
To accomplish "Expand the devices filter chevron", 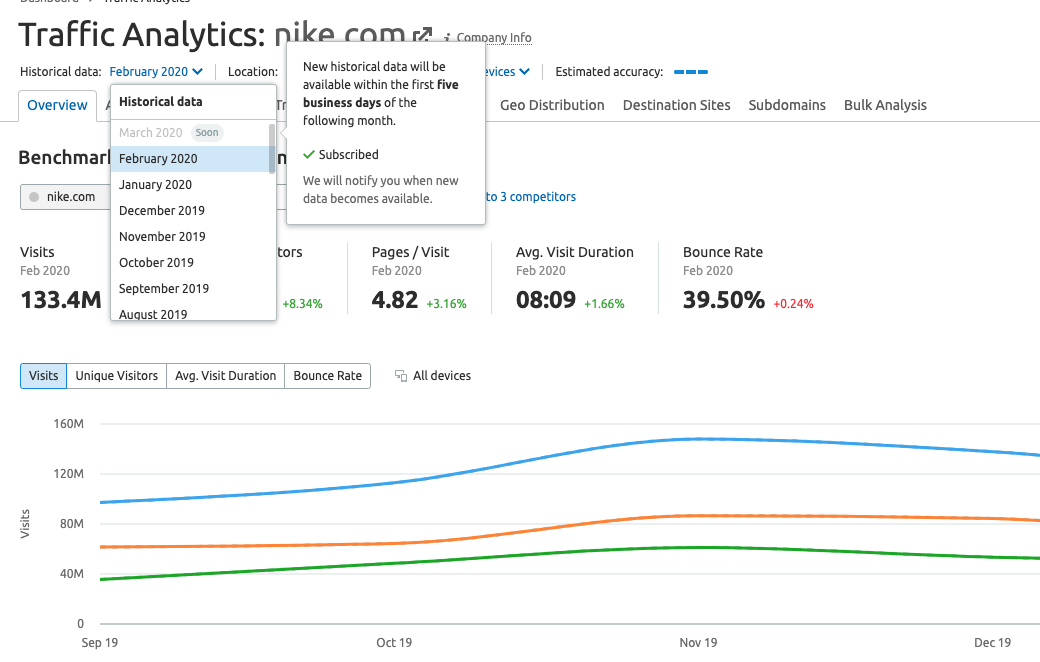I will coord(525,72).
